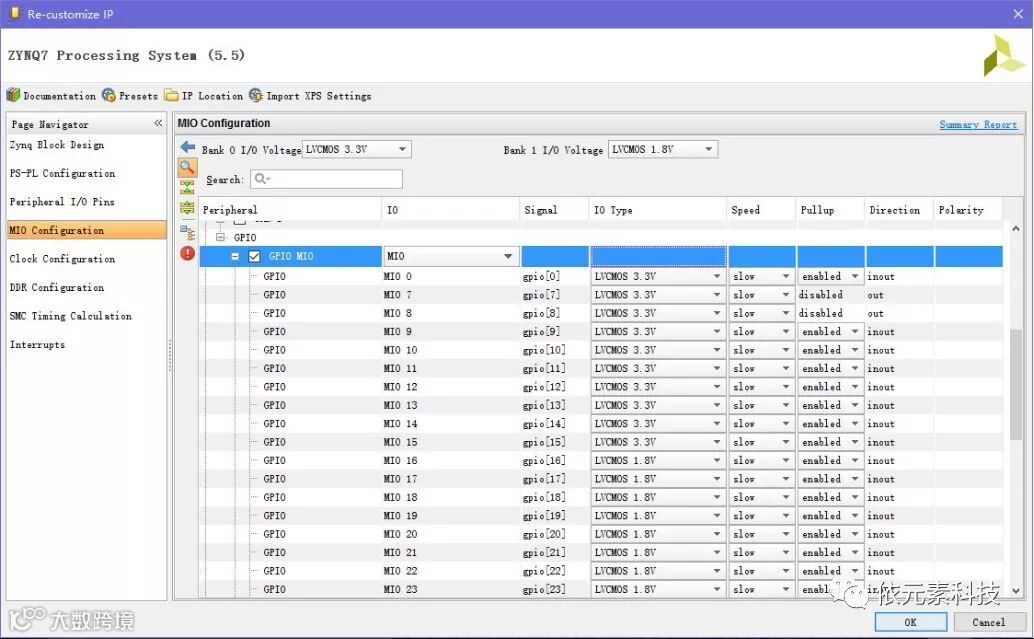The height and width of the screenshot is (639, 1034).
Task: Open Speed dropdown for MIO 7
Action: point(761,295)
